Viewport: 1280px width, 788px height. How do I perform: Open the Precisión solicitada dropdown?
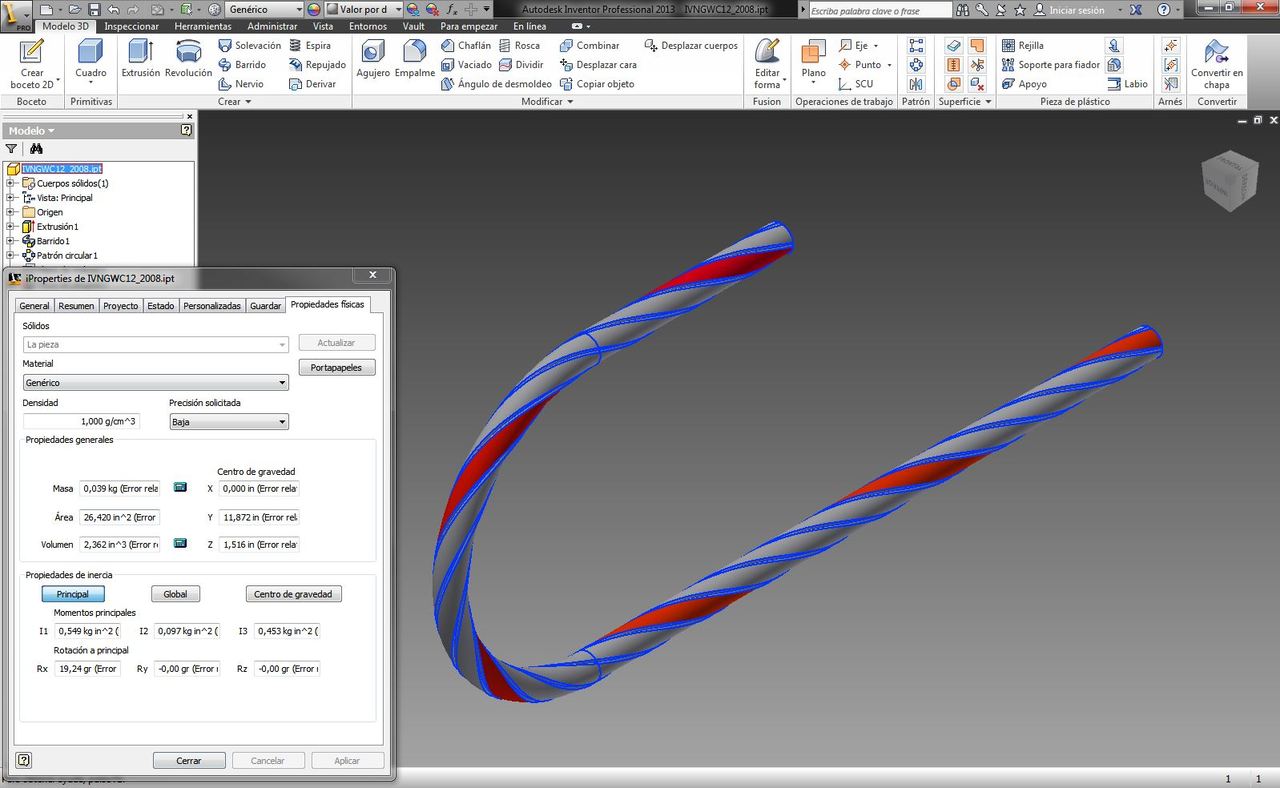click(x=229, y=422)
